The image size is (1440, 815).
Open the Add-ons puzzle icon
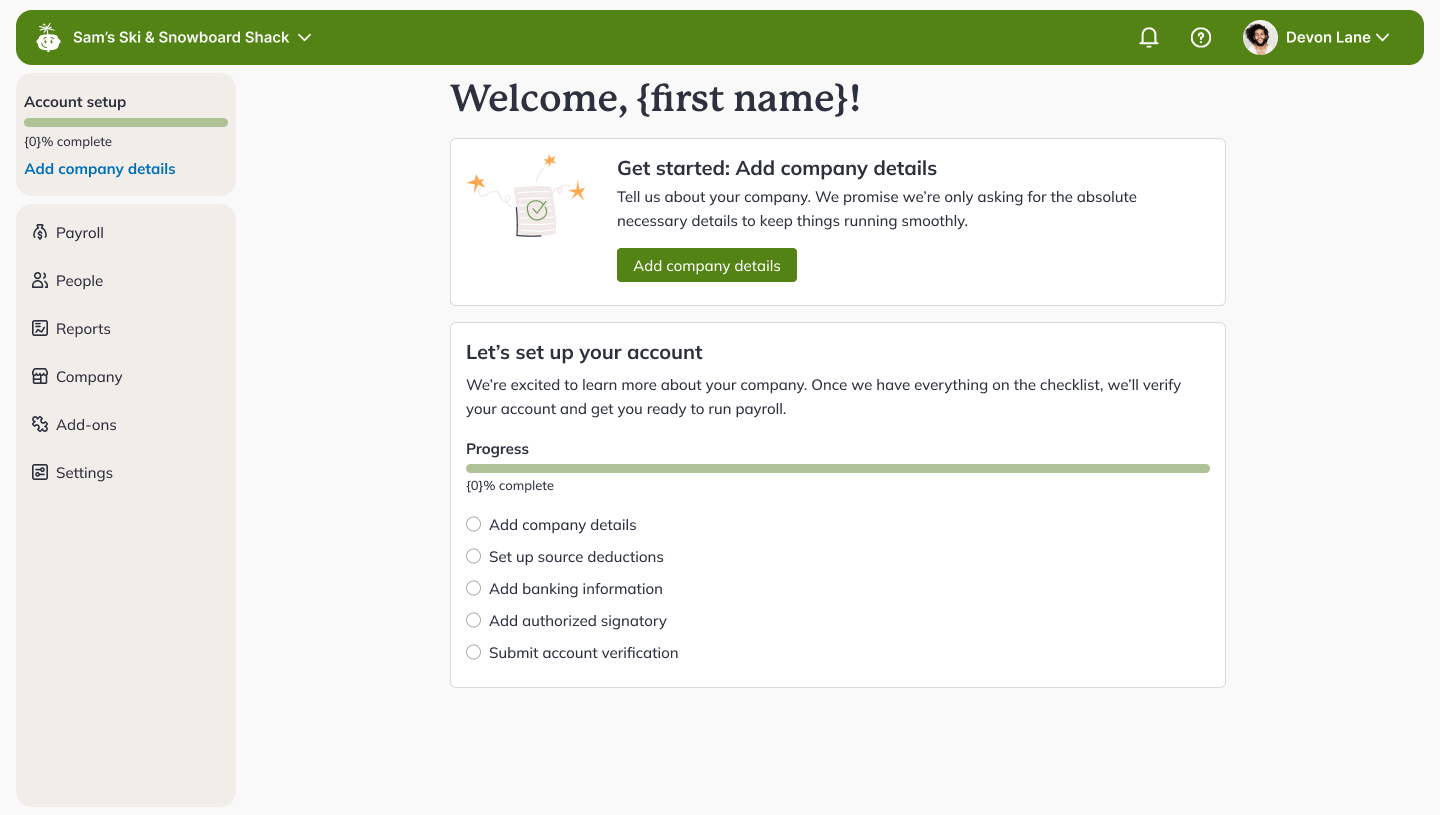click(39, 424)
